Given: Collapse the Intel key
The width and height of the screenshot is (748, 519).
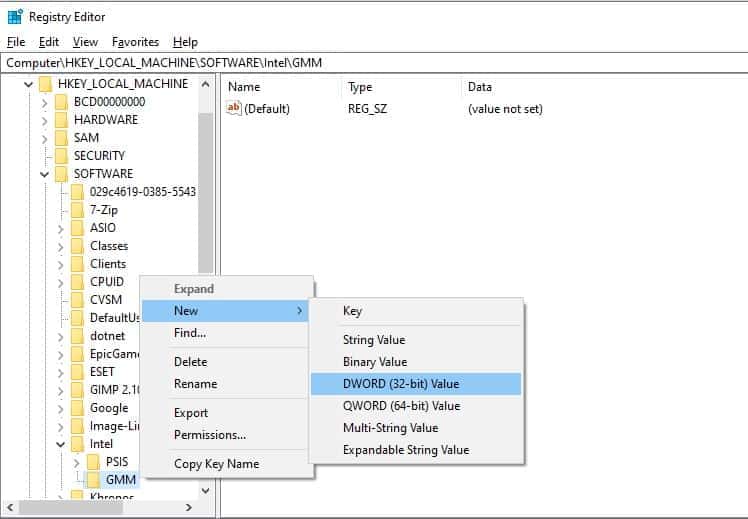Looking at the screenshot, I should coord(61,445).
